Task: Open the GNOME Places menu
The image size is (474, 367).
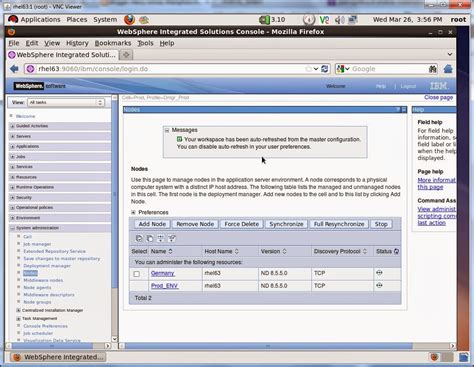Action: tap(77, 20)
